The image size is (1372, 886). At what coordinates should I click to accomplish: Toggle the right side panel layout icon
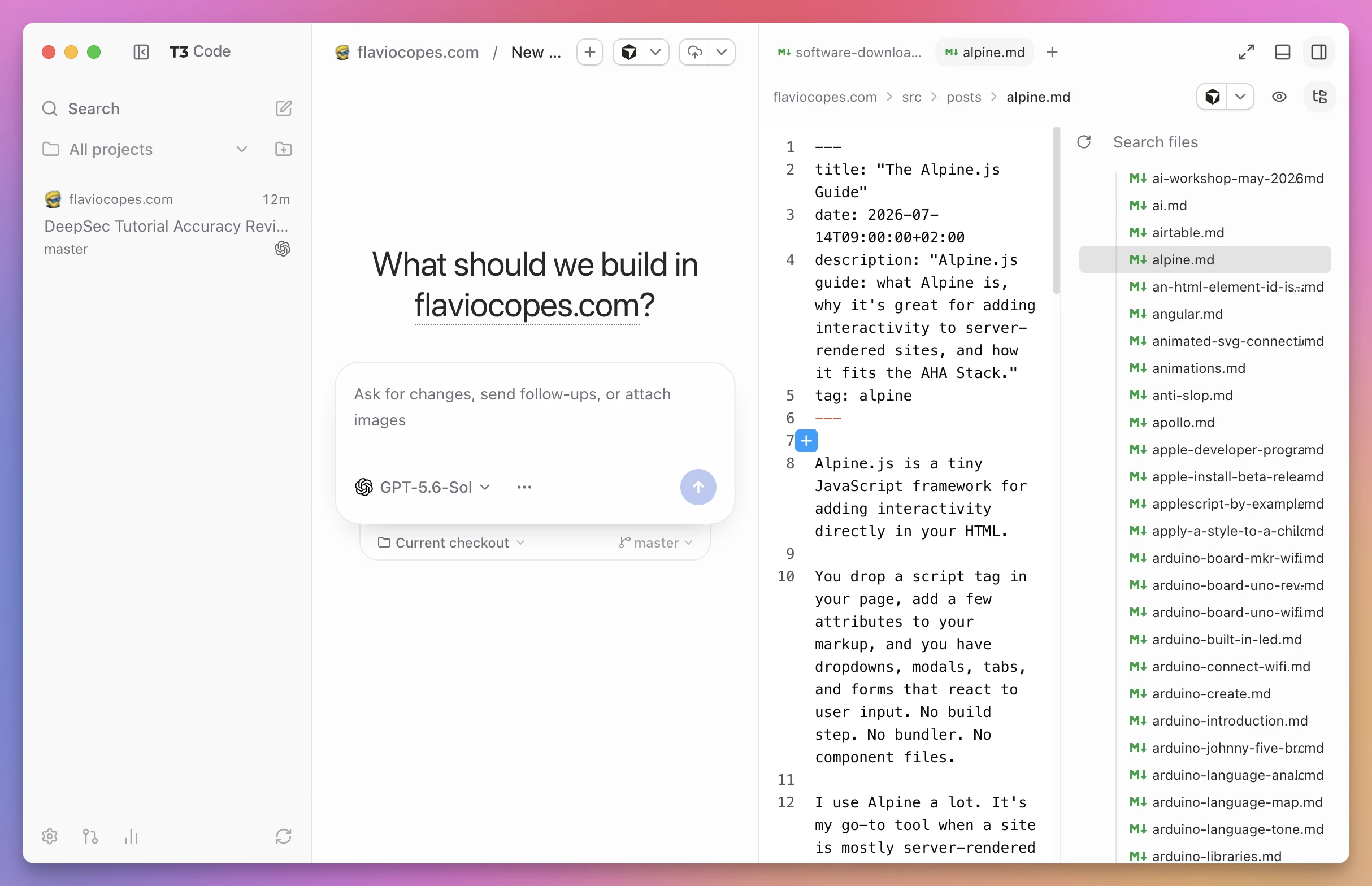coord(1318,53)
